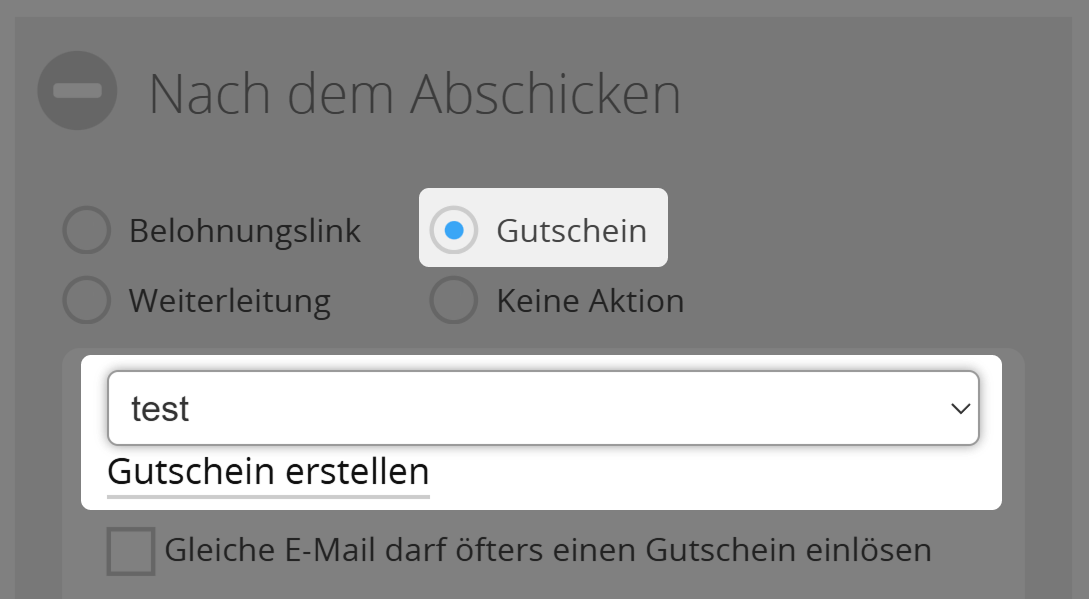Open the voucher dropdown showing test
The image size is (1089, 599).
pos(542,408)
